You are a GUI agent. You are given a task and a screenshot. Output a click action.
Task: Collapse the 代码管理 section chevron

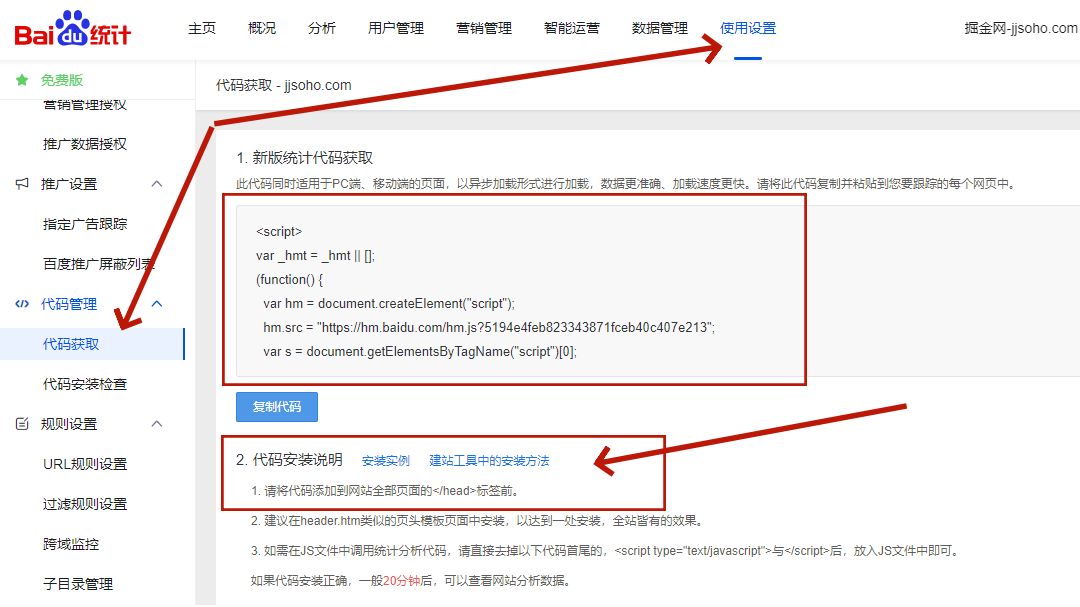(157, 304)
